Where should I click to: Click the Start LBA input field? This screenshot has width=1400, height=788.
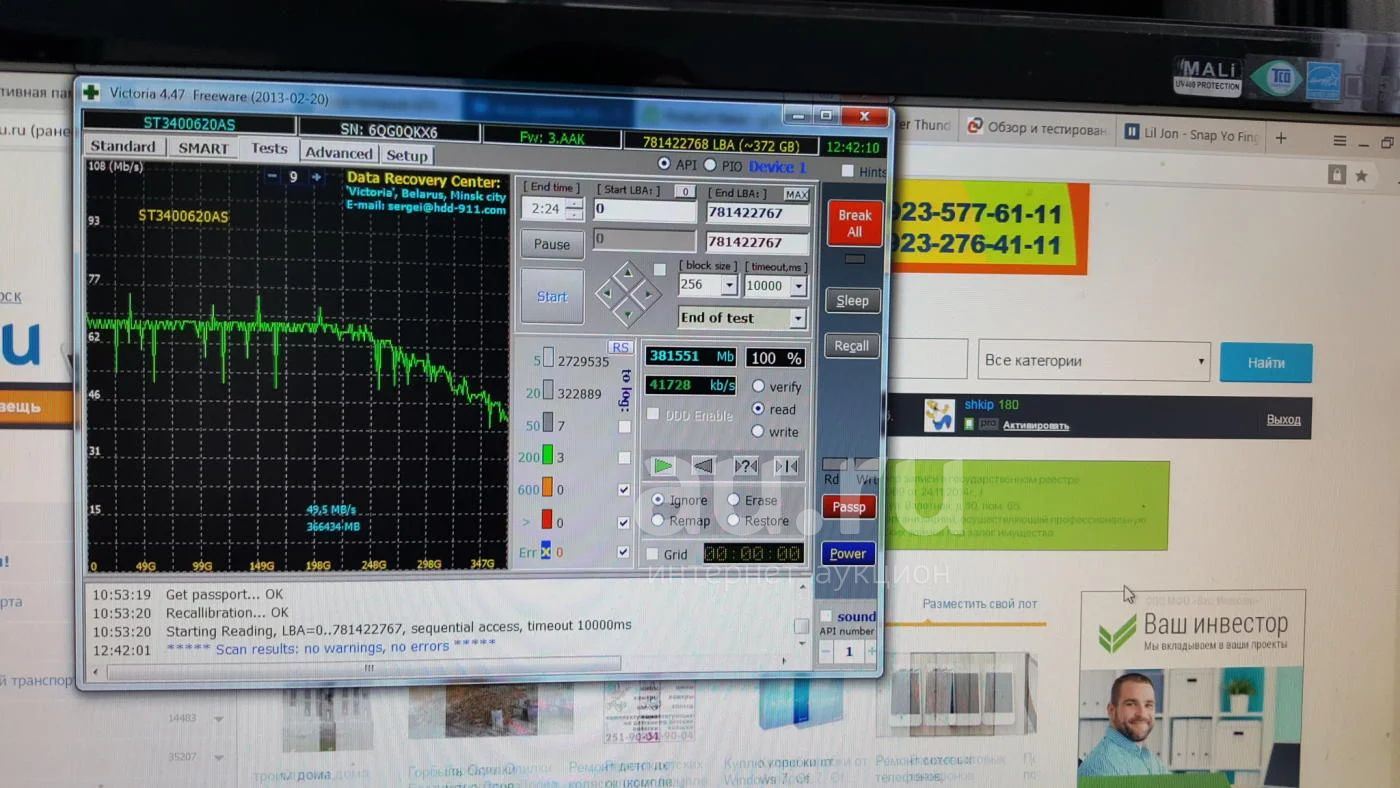(644, 210)
